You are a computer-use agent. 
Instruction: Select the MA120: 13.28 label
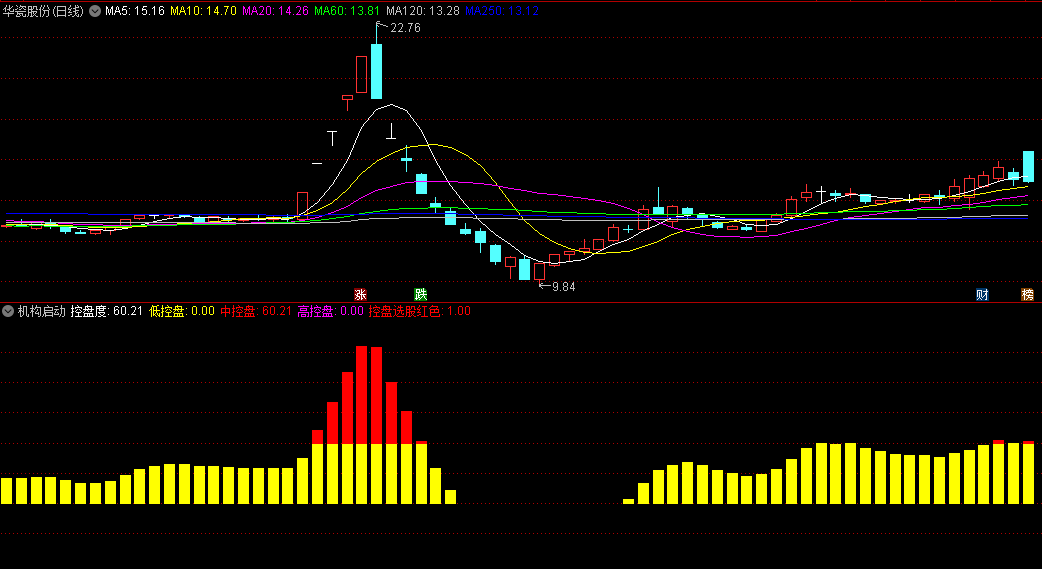[x=423, y=11]
